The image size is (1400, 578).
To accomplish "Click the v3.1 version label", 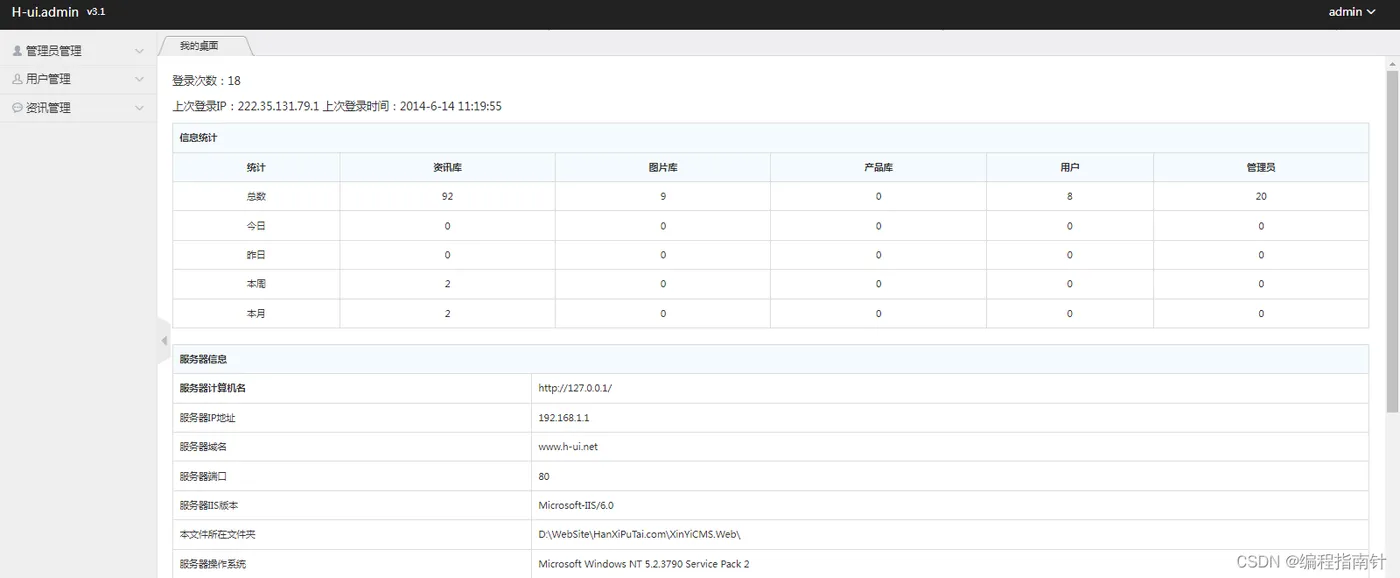I will [96, 12].
